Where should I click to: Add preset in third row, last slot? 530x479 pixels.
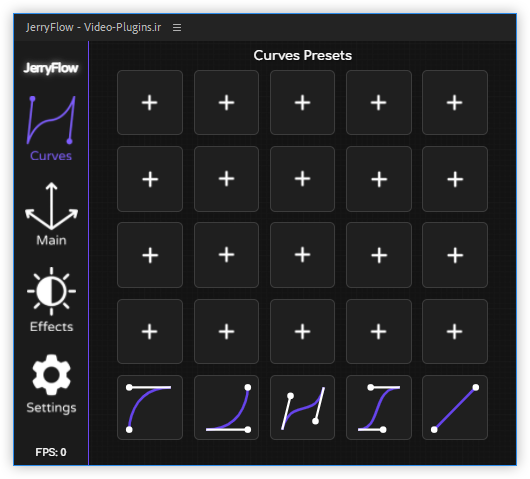[x=455, y=255]
